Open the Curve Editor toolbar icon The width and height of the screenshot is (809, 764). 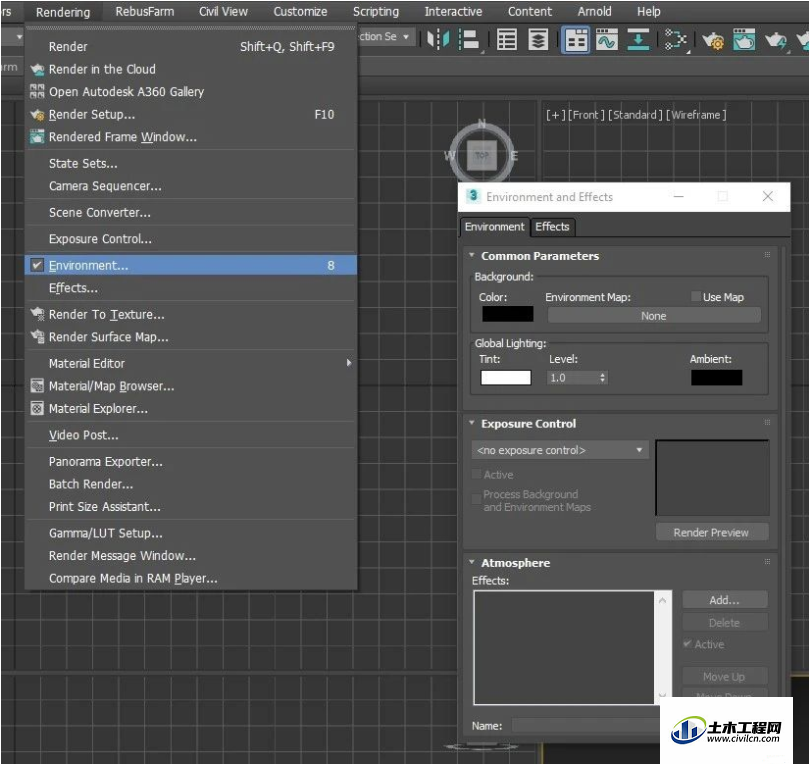coord(607,39)
